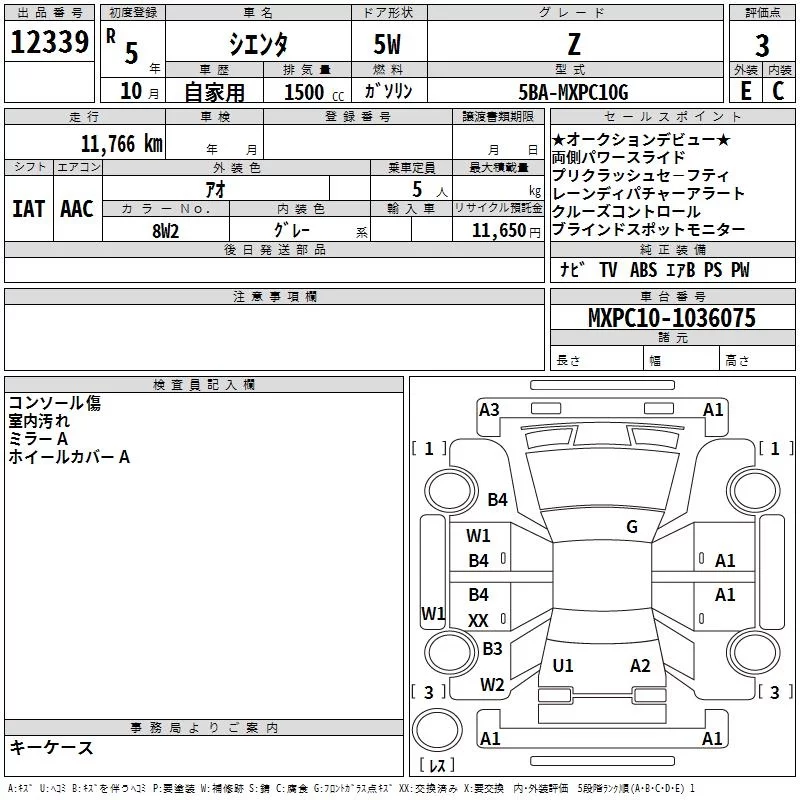Screen dimensions: 800x800
Task: Select the 純正装備 header
Action: [x=673, y=249]
